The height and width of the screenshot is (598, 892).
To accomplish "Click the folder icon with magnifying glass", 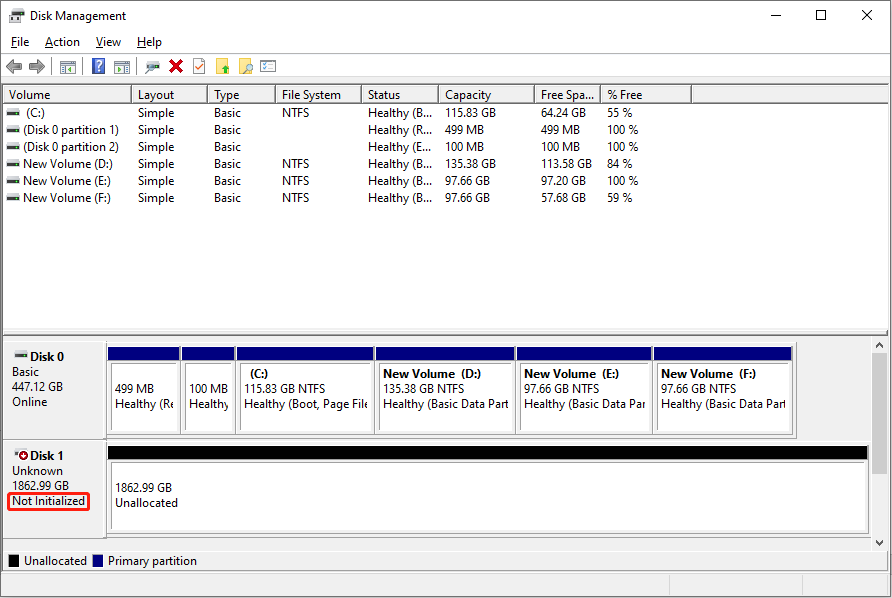I will coord(246,67).
